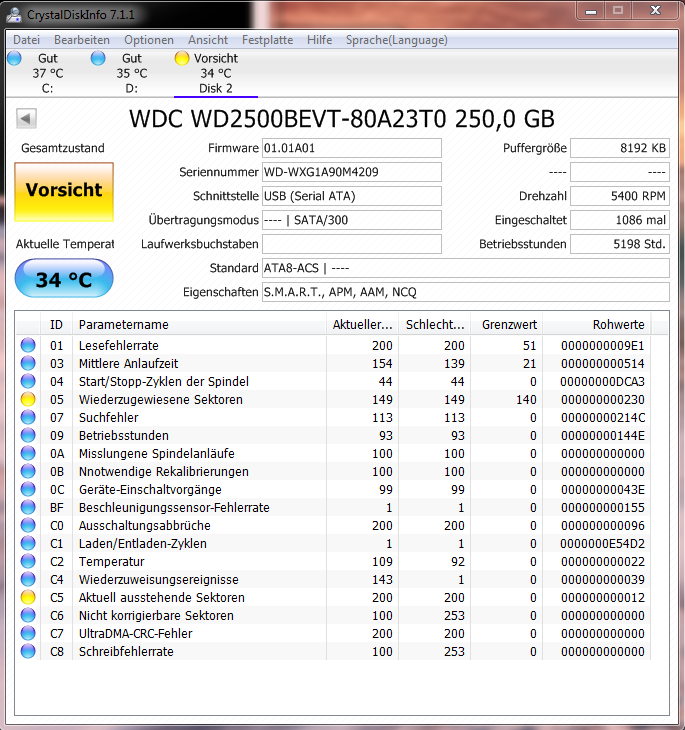This screenshot has width=685, height=730.
Task: Click the status orb of Wiederzuweisungsereignisse
Action: 28,579
